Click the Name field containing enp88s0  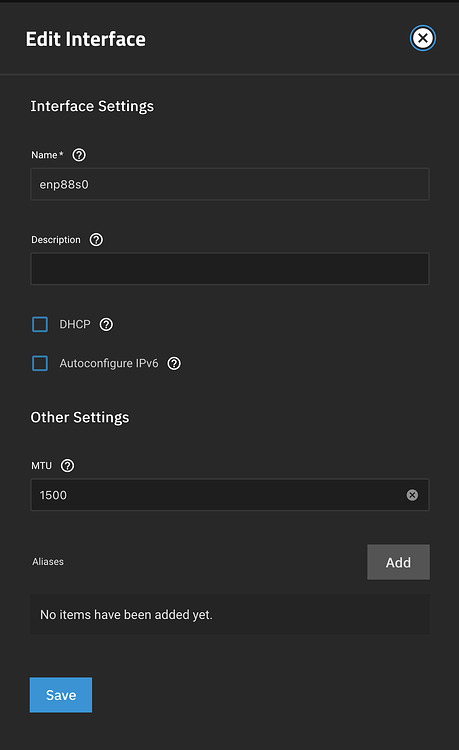(x=230, y=184)
